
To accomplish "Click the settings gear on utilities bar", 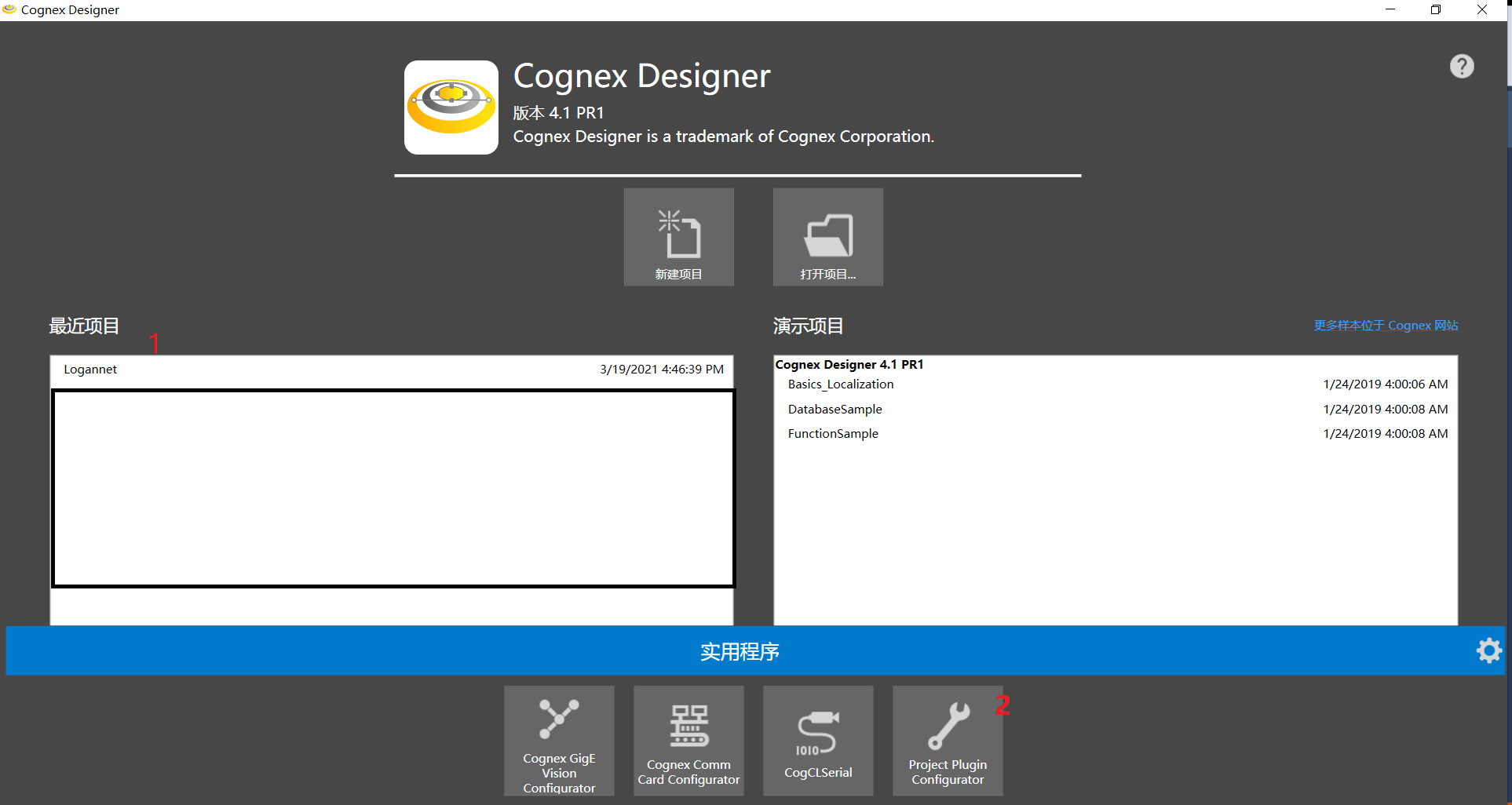I will click(x=1488, y=650).
